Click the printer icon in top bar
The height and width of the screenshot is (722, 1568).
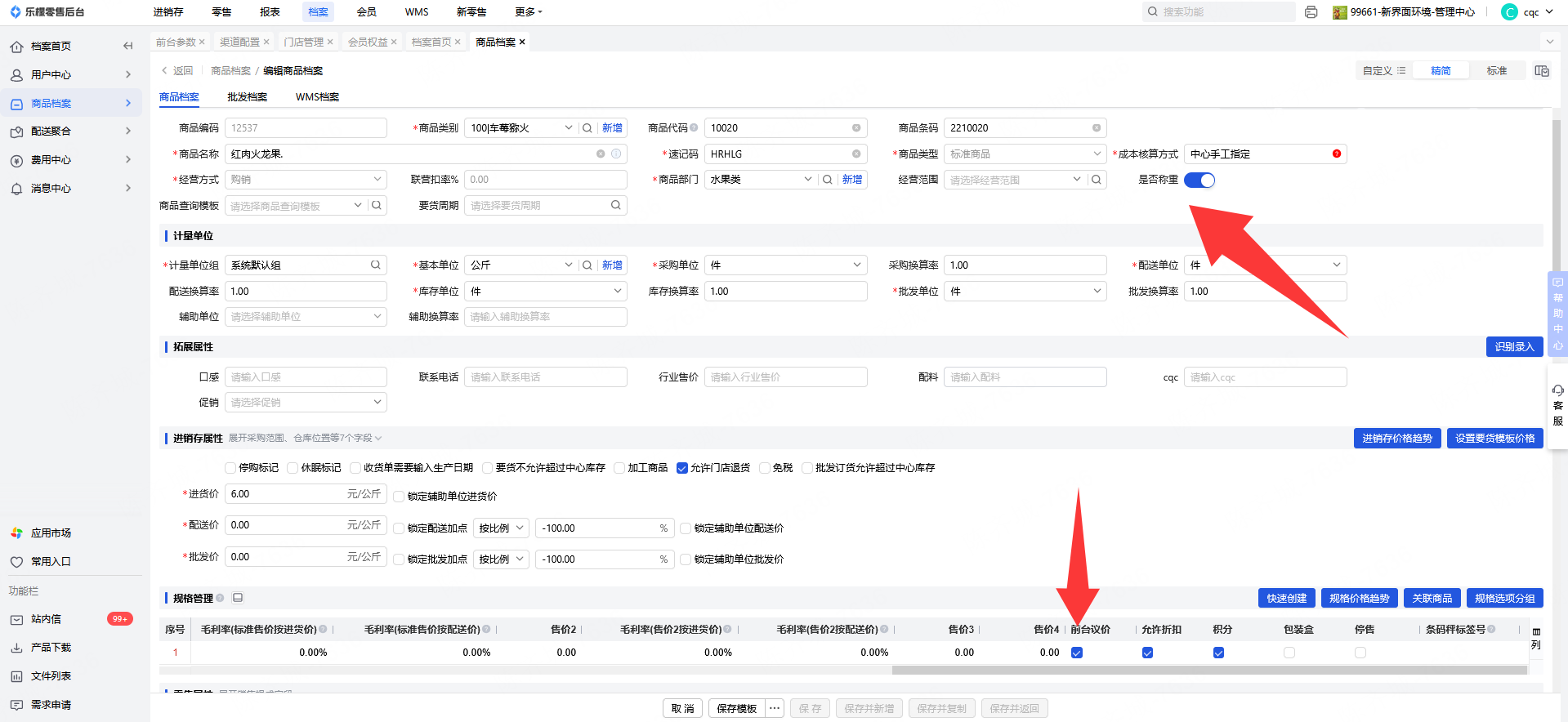coord(1311,12)
